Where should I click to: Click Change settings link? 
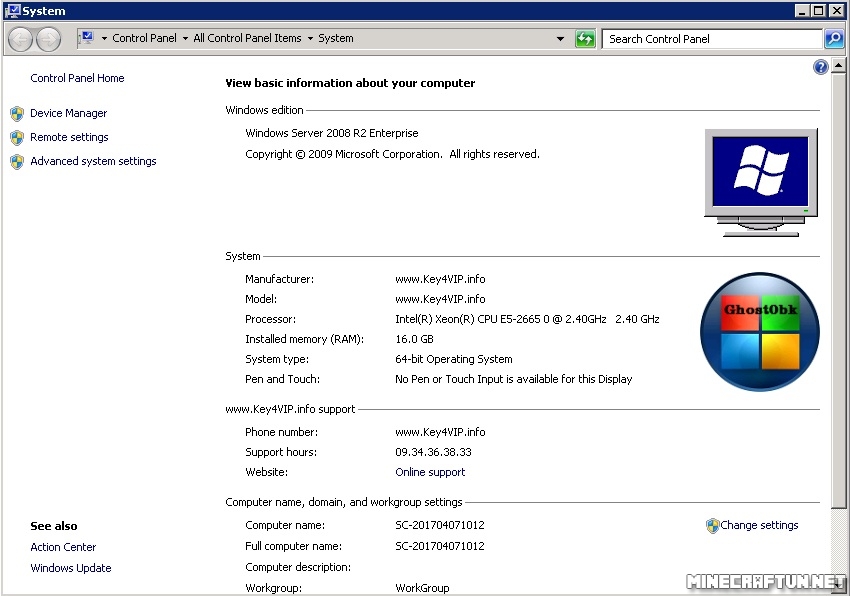tap(759, 525)
